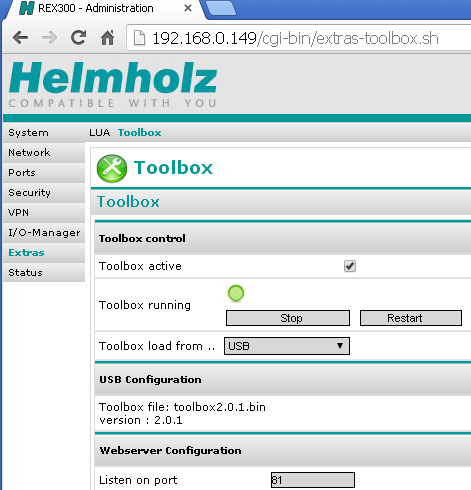Click the page icon in the address bar
This screenshot has height=490, width=471.
click(x=139, y=38)
